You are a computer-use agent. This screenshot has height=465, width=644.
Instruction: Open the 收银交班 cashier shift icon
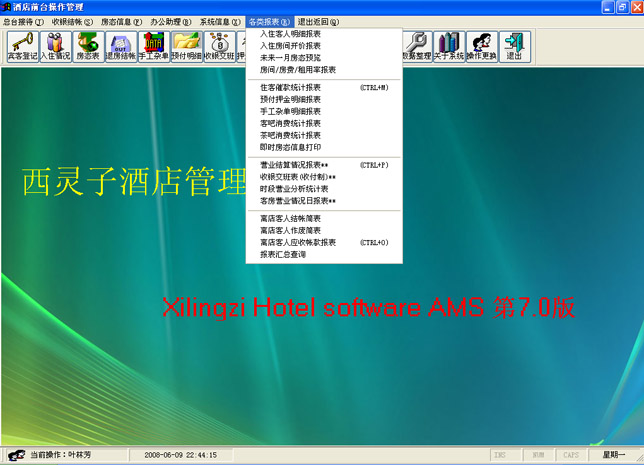point(219,47)
